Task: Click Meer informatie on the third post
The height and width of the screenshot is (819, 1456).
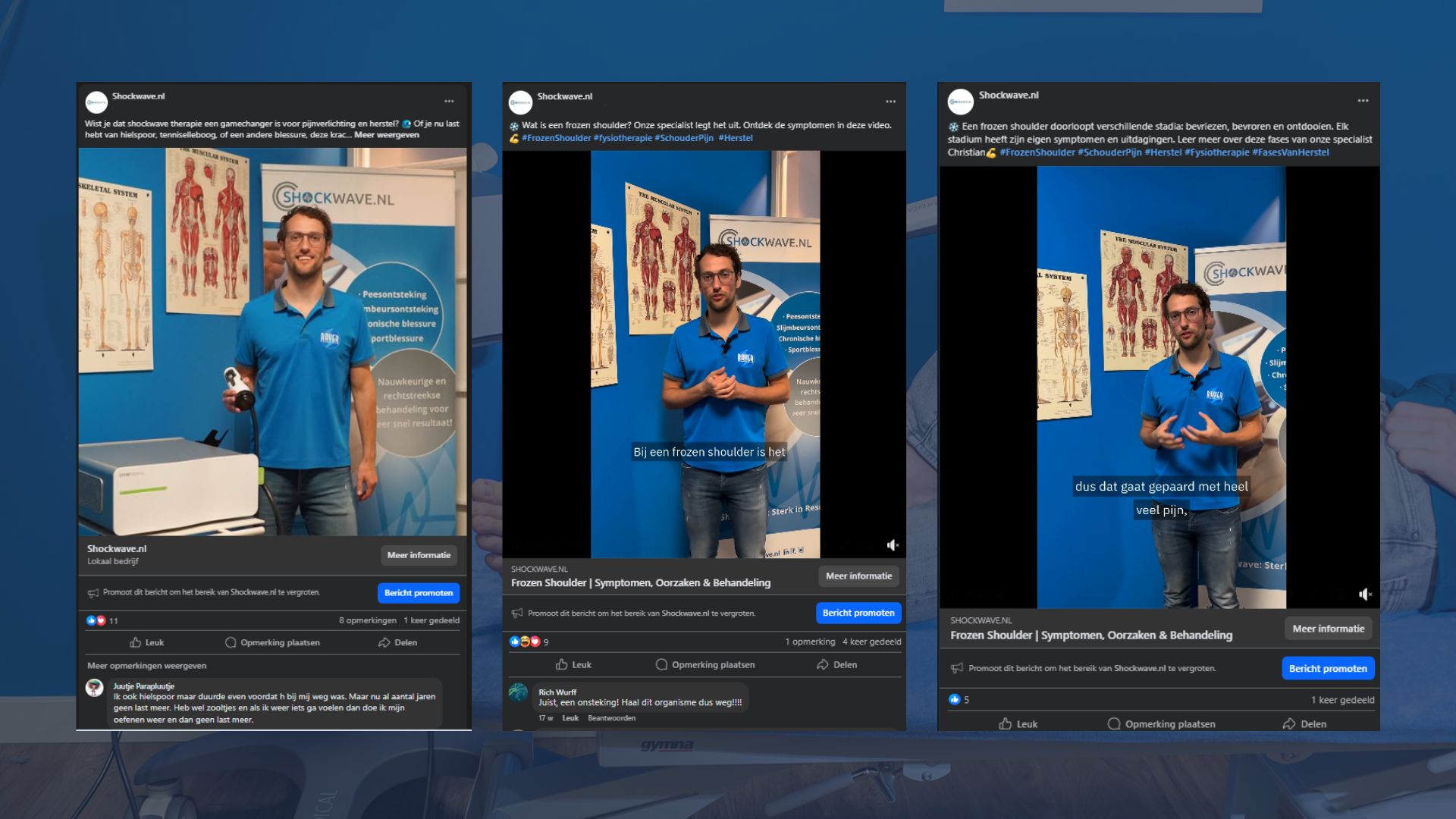Action: coord(1328,629)
